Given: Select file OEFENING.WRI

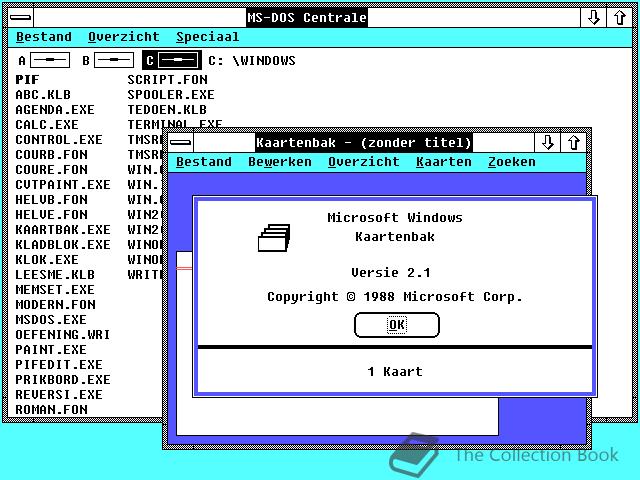Looking at the screenshot, I should click(x=63, y=335).
